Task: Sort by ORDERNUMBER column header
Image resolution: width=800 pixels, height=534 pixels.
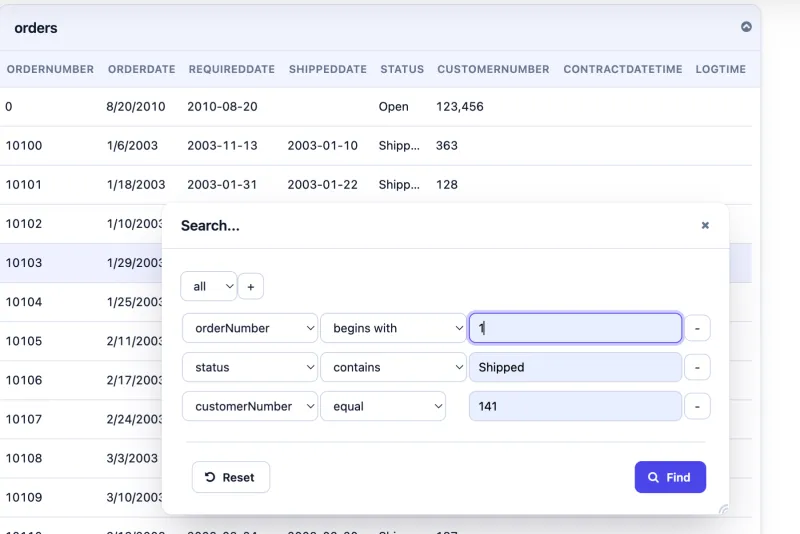Action: pyautogui.click(x=50, y=69)
